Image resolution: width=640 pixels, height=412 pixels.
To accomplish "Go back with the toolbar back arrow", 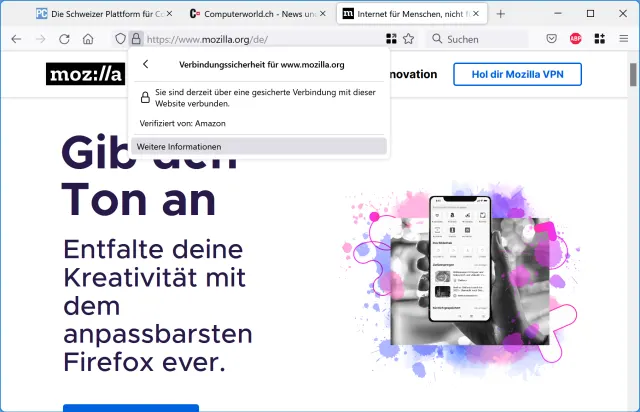I will pos(16,39).
